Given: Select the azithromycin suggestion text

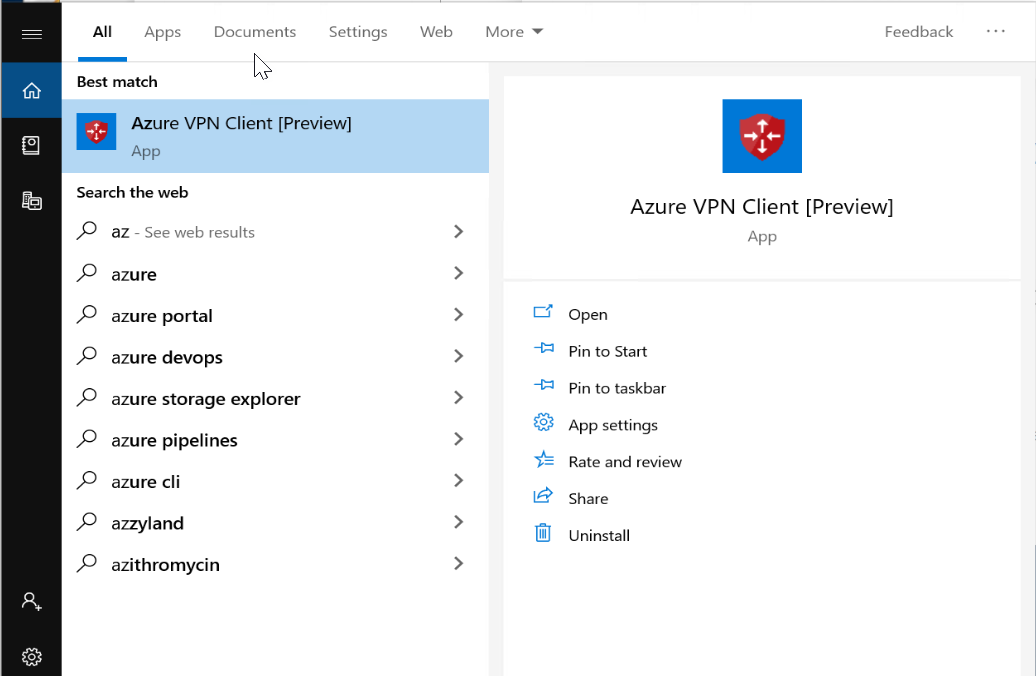Looking at the screenshot, I should [x=165, y=565].
